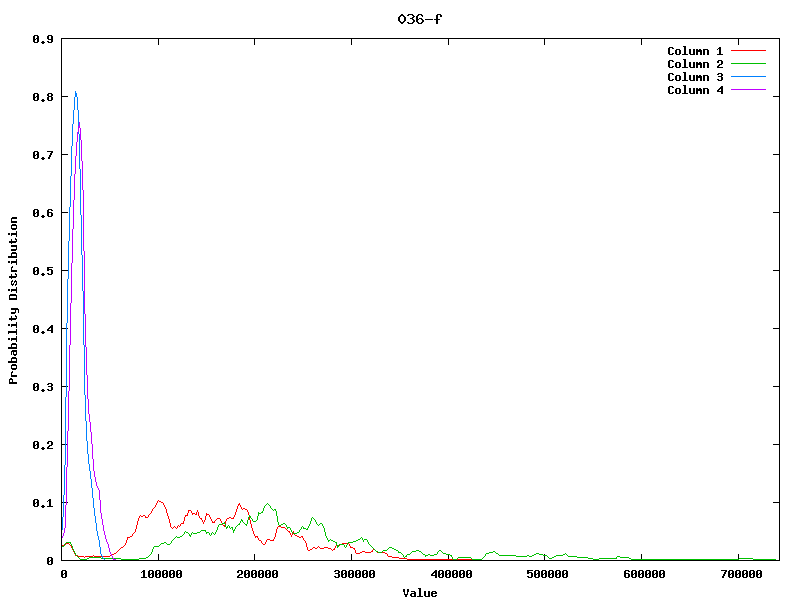Click the peak of the purple Column 4 curve
This screenshot has width=800, height=600.
click(79, 123)
